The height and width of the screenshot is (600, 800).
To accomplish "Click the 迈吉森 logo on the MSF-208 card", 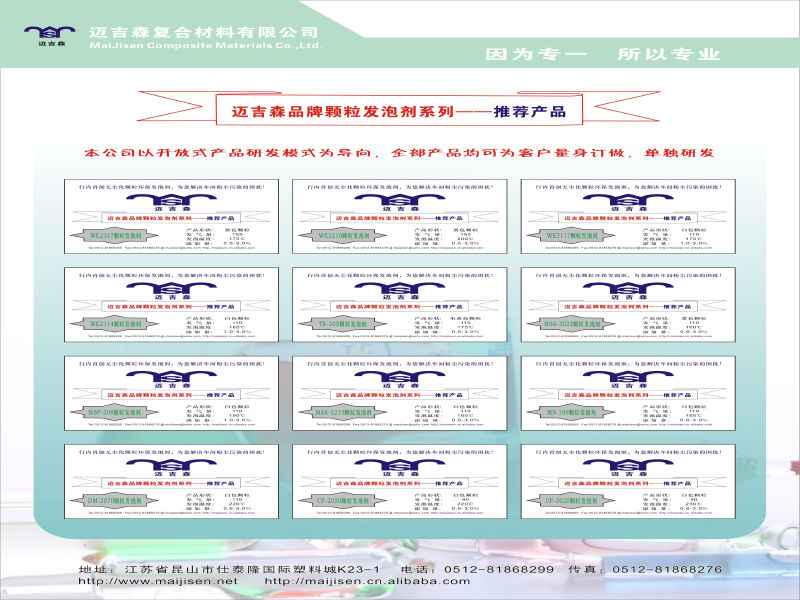I will point(172,379).
